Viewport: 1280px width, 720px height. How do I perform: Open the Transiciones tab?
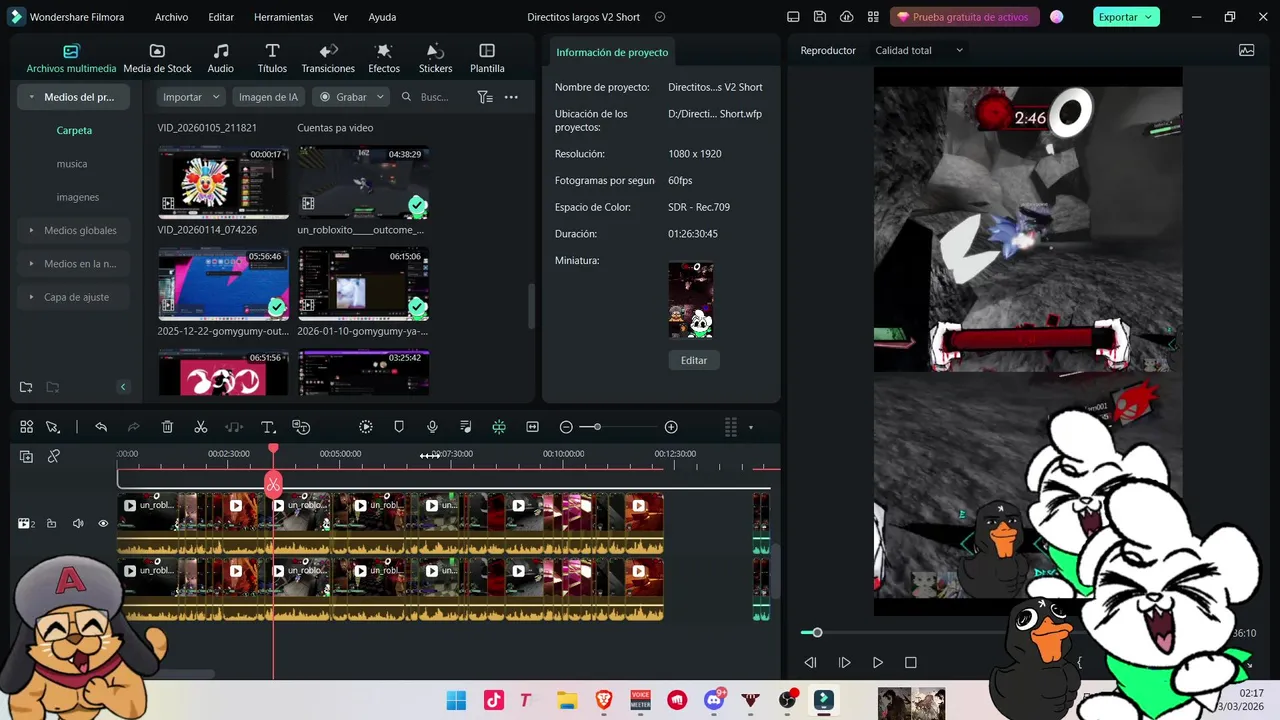coord(328,59)
